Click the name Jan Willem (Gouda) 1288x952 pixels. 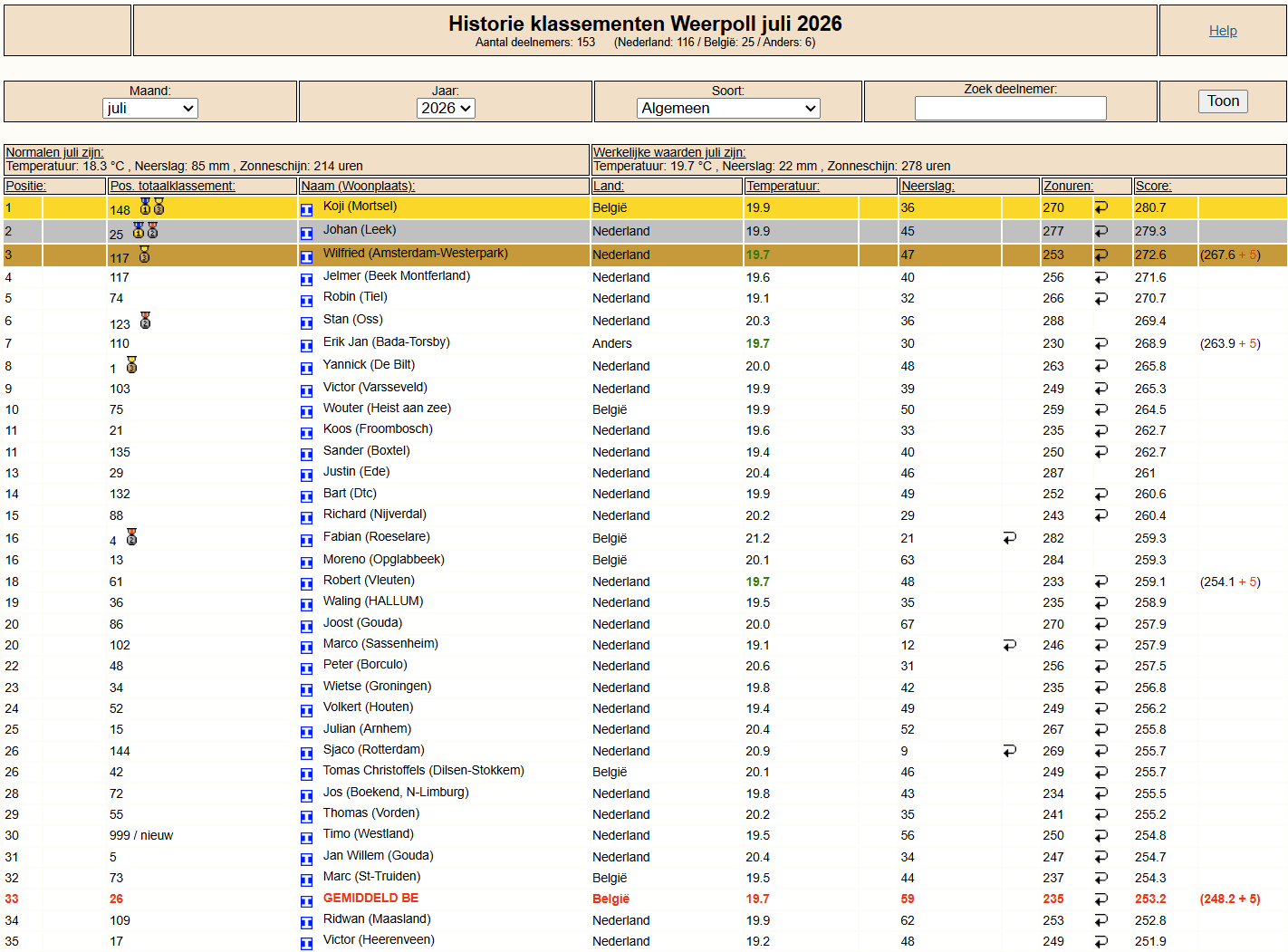pyautogui.click(x=379, y=855)
